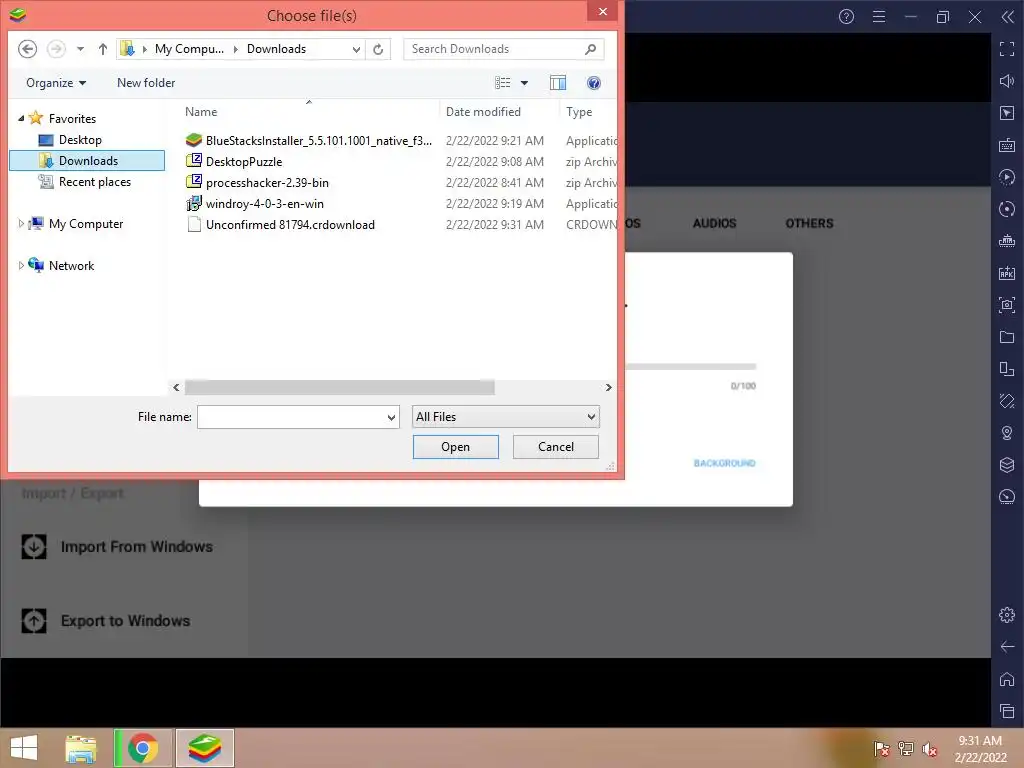This screenshot has width=1024, height=768.
Task: Click the change view icon in file dialog
Action: [x=502, y=83]
